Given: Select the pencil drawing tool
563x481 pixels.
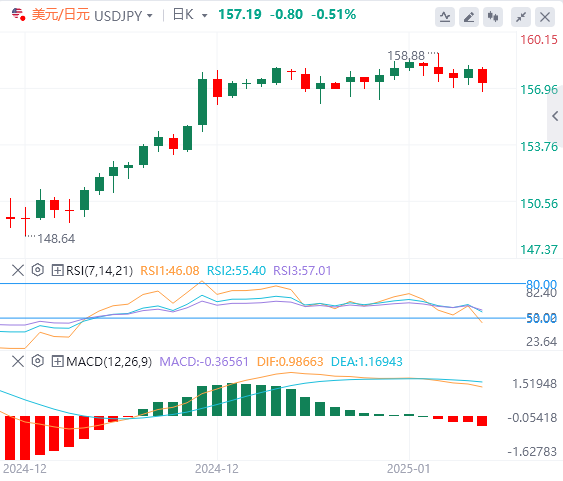Looking at the screenshot, I should click(469, 17).
